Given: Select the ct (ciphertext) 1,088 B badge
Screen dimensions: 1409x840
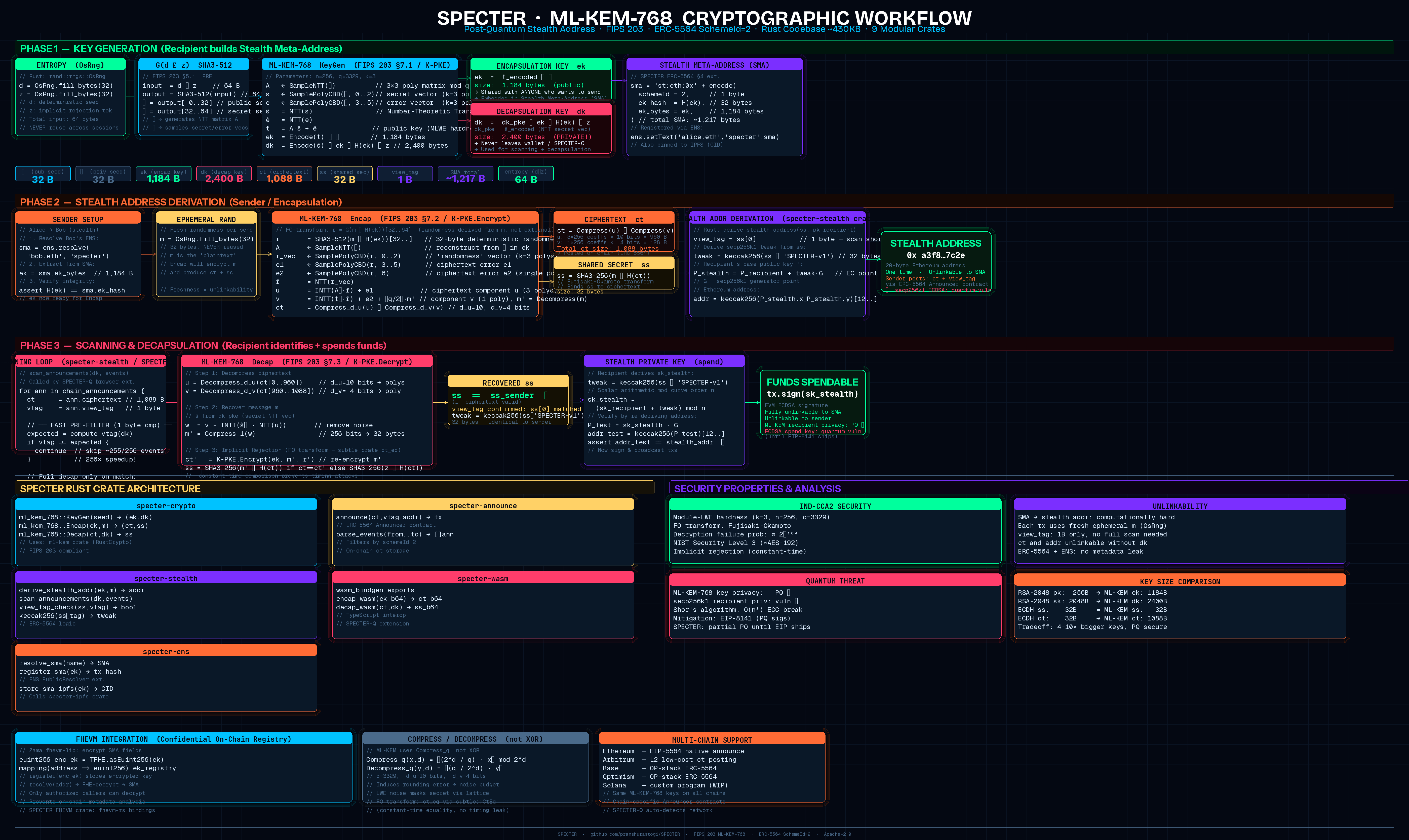Looking at the screenshot, I should pos(284,174).
